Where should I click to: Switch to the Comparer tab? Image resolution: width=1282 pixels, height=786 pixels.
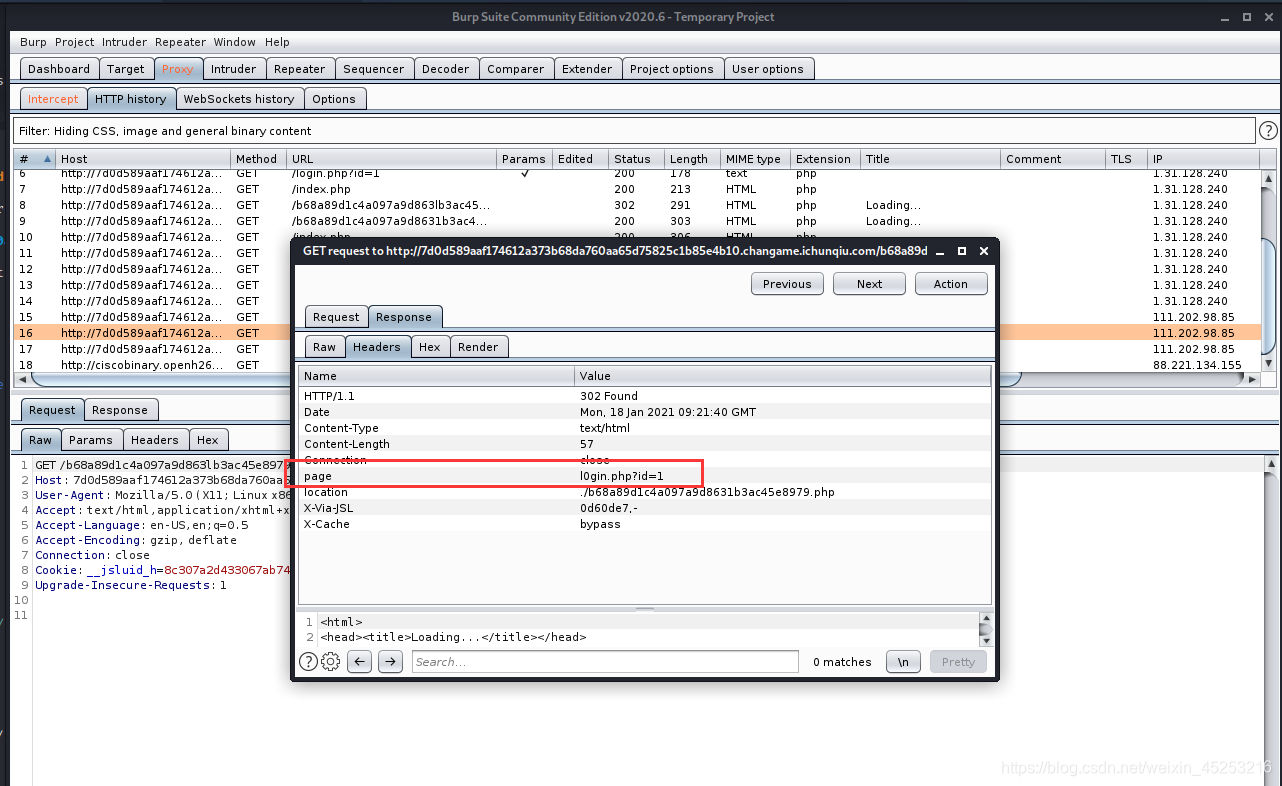[x=516, y=69]
